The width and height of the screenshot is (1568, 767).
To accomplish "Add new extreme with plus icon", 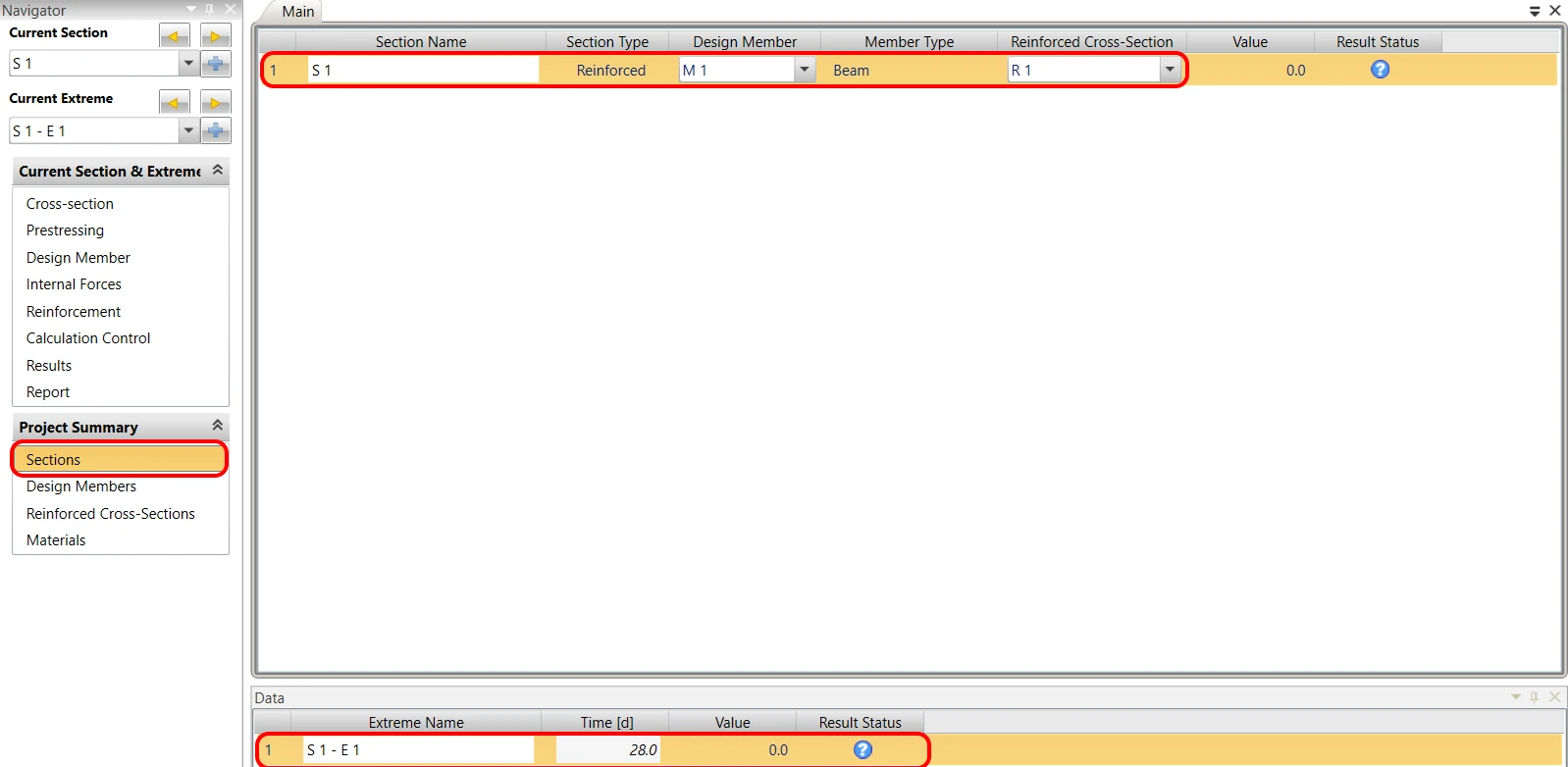I will (x=215, y=130).
